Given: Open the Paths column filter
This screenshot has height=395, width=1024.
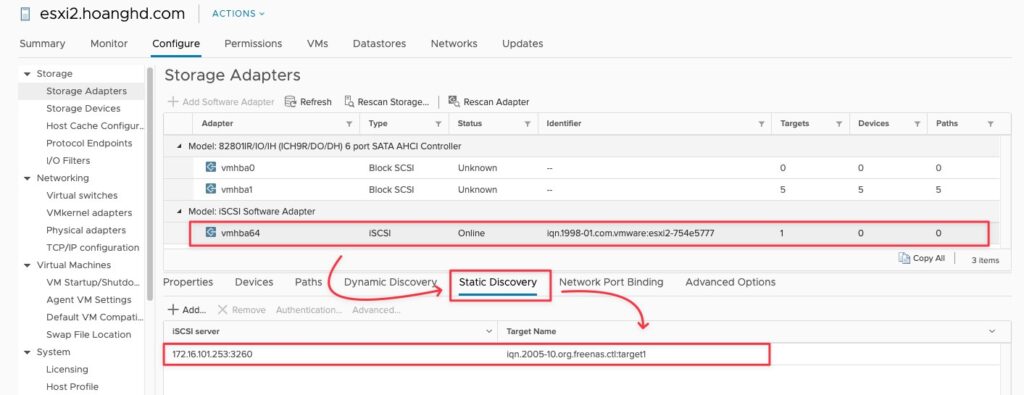Looking at the screenshot, I should pos(990,124).
